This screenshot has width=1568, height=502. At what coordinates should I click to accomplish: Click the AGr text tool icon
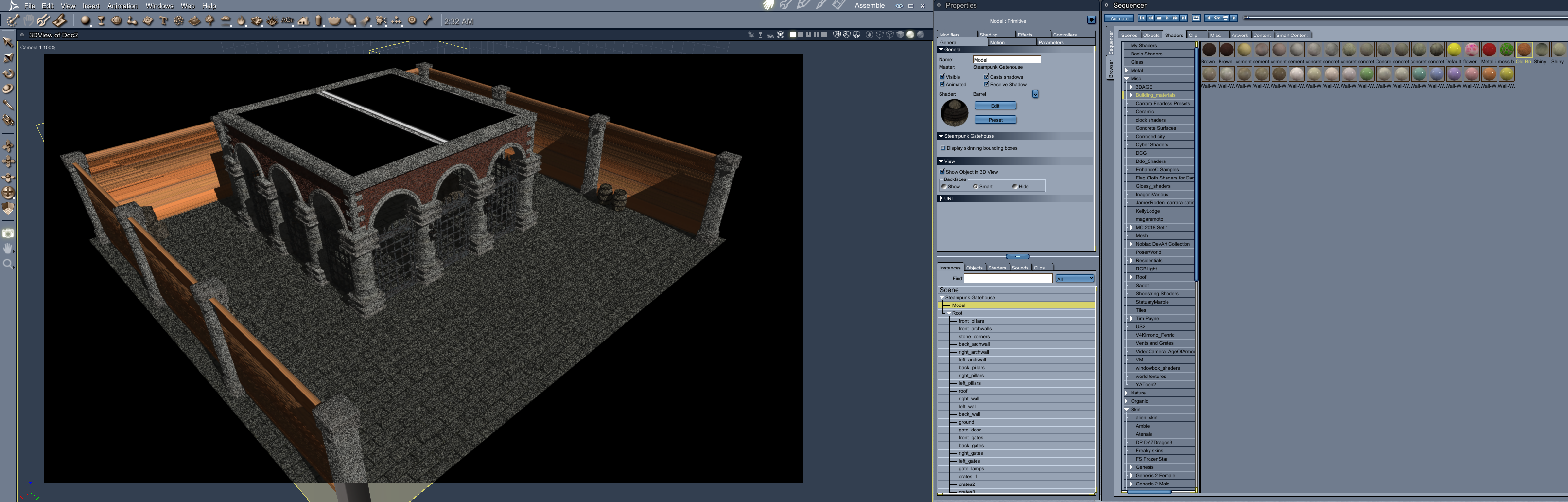click(x=287, y=21)
